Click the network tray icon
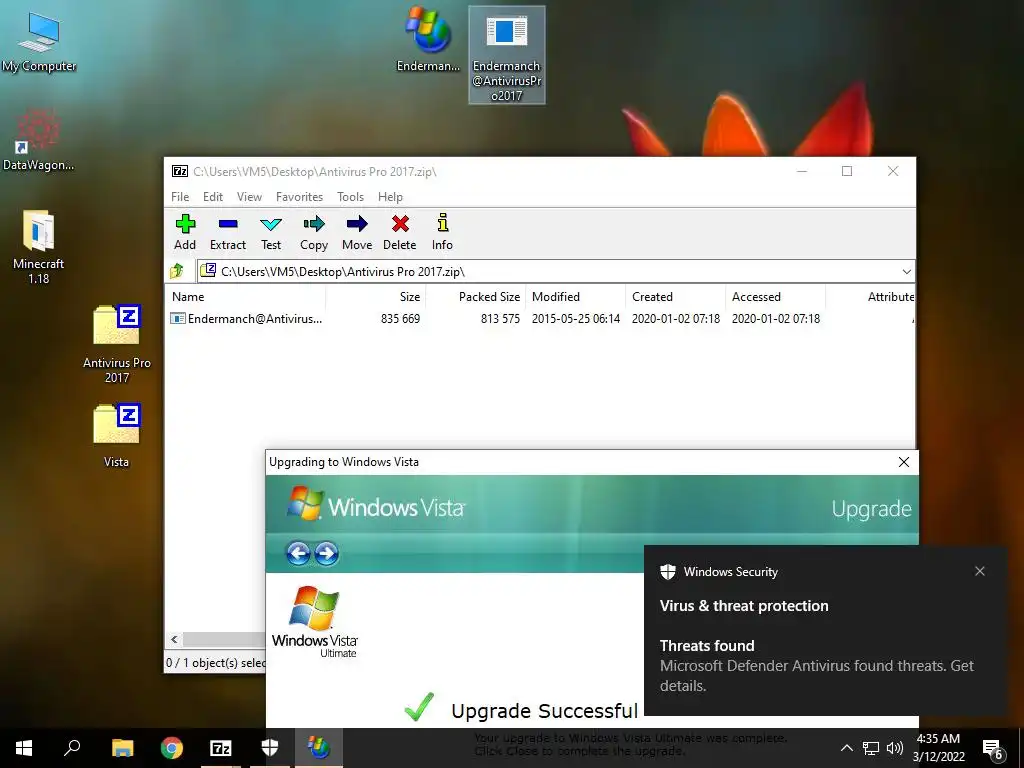Screen dimensions: 1024x768 tap(871, 748)
